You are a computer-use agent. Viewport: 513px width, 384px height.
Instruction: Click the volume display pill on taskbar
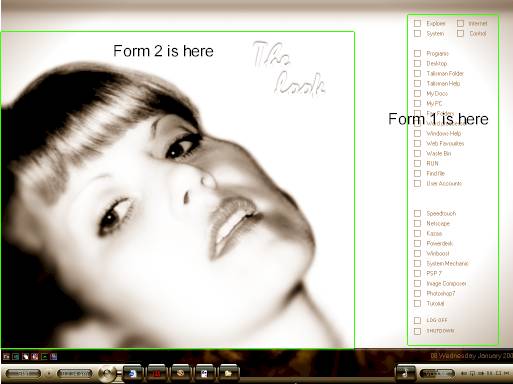(437, 373)
